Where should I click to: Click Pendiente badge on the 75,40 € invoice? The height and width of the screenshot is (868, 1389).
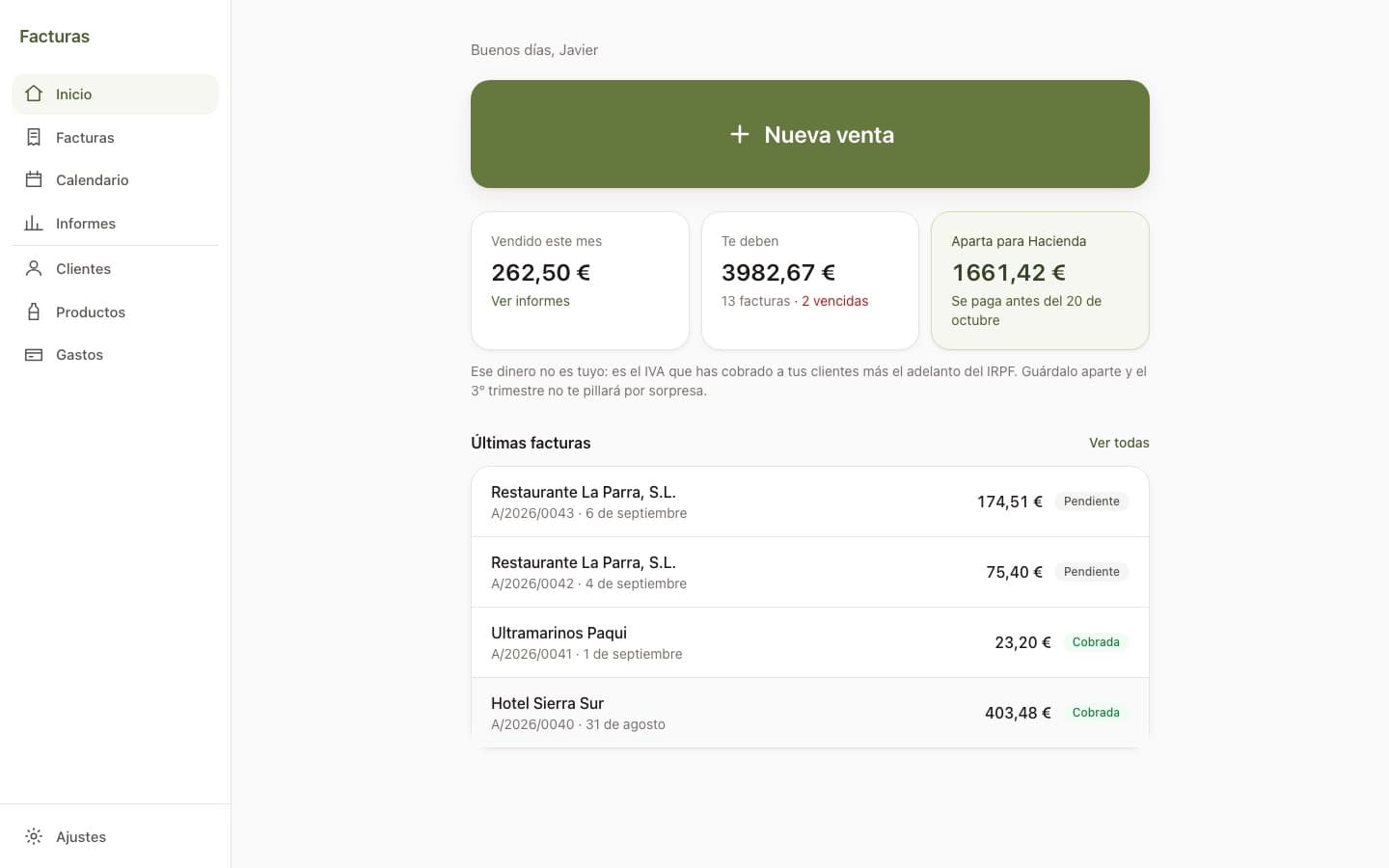click(x=1092, y=572)
